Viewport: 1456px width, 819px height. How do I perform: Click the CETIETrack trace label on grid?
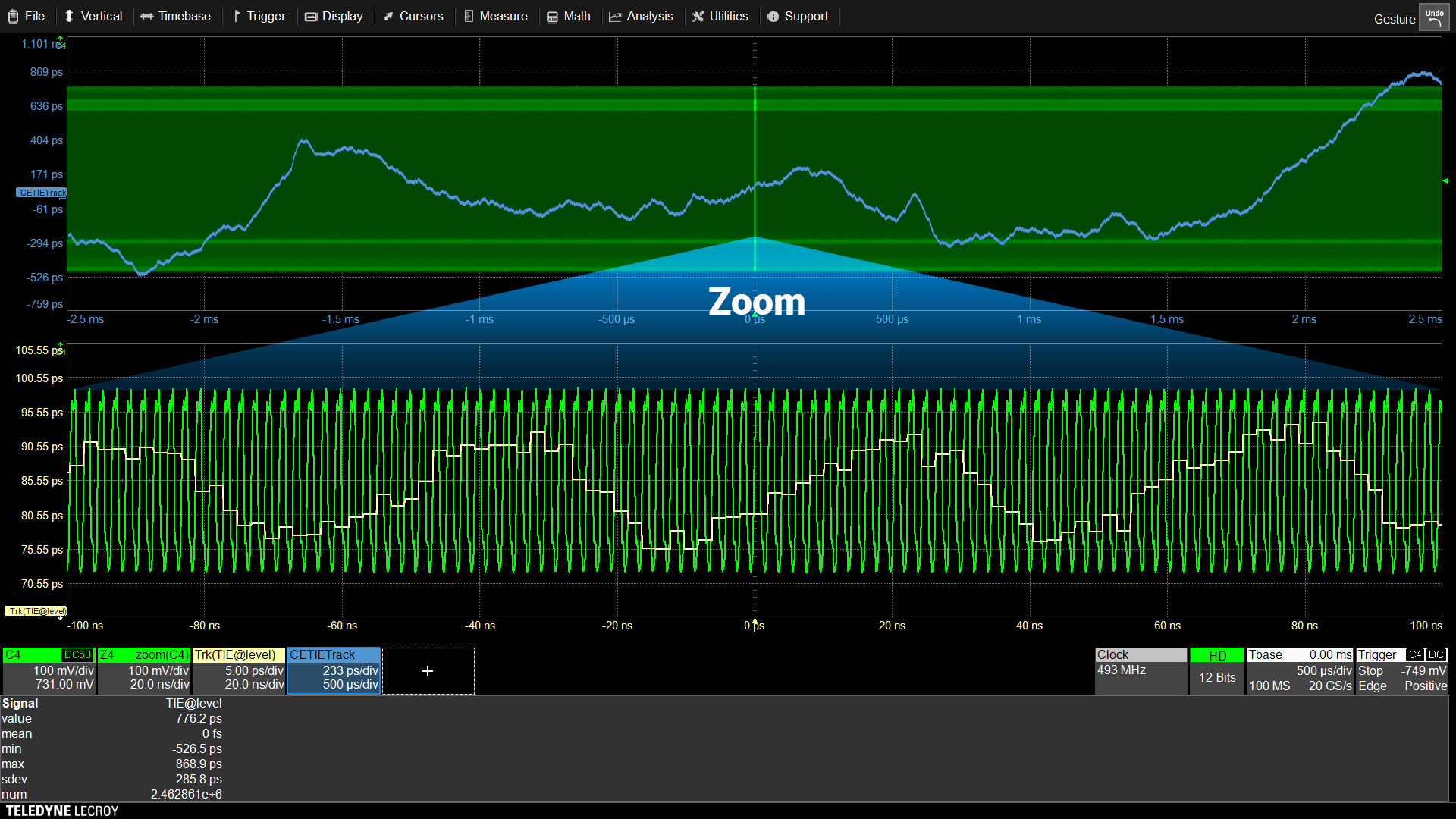click(42, 193)
